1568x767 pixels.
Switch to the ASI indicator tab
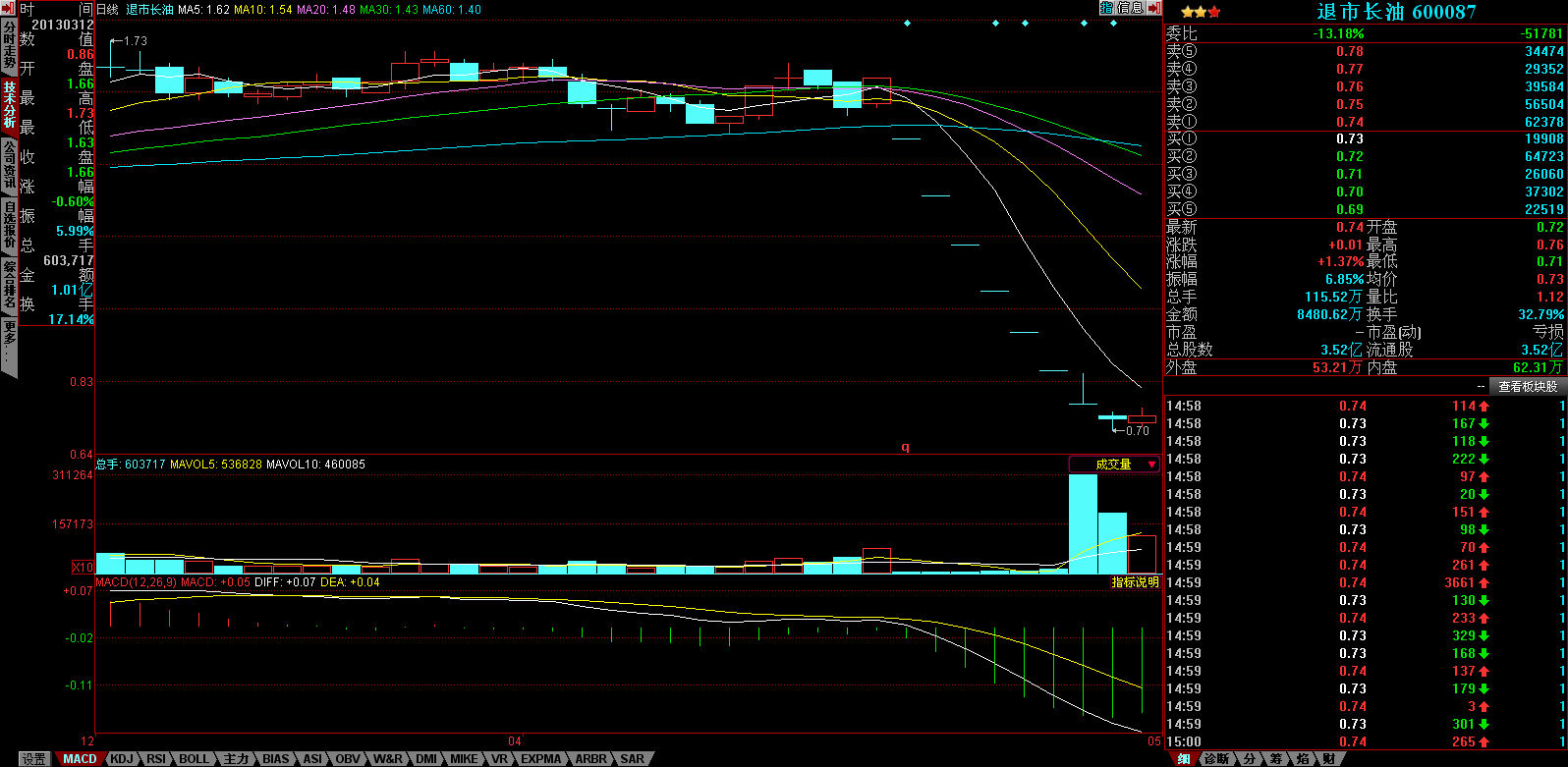312,759
